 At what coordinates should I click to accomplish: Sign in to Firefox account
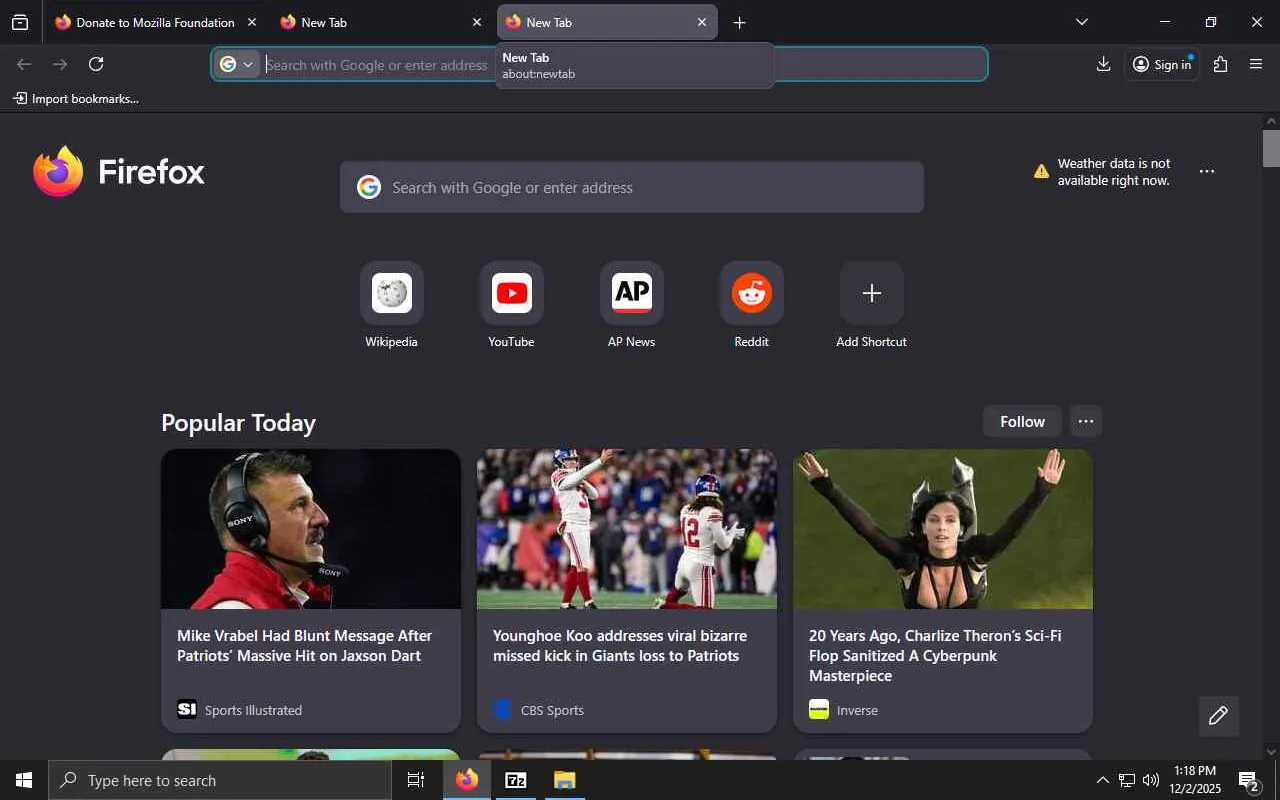coord(1162,64)
